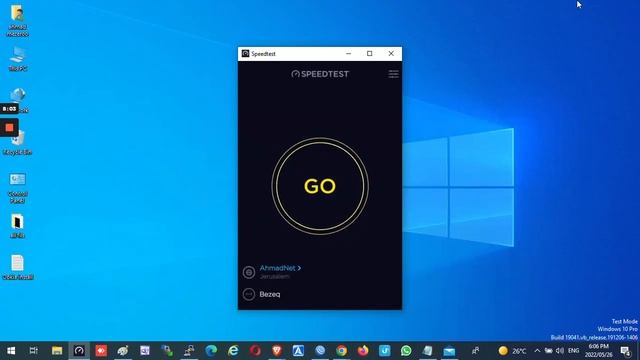Open the Speedtest hamburger menu
The width and height of the screenshot is (640, 360).
coord(393,74)
